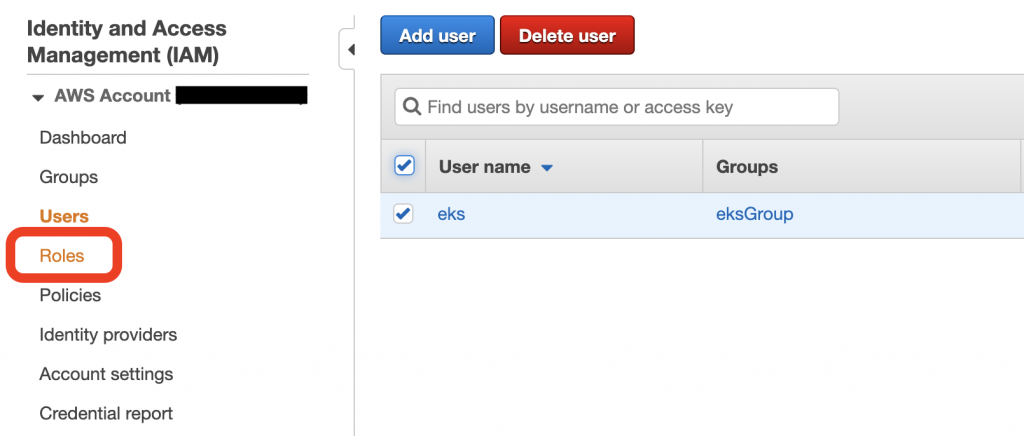The width and height of the screenshot is (1024, 436).
Task: Open the Roles page
Action: [x=62, y=256]
